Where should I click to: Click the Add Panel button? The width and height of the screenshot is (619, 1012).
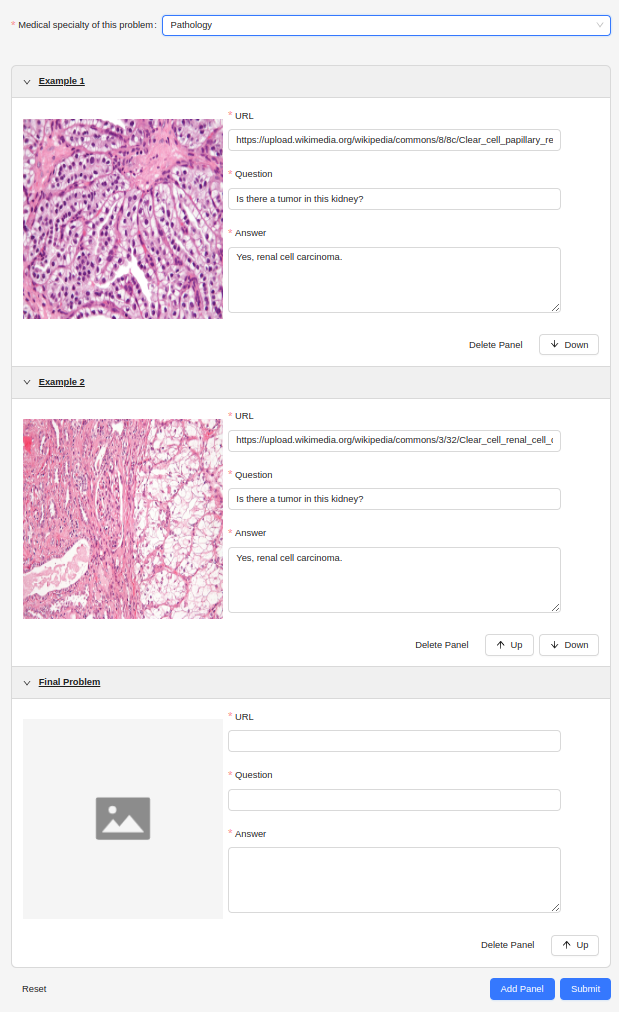[x=521, y=989]
